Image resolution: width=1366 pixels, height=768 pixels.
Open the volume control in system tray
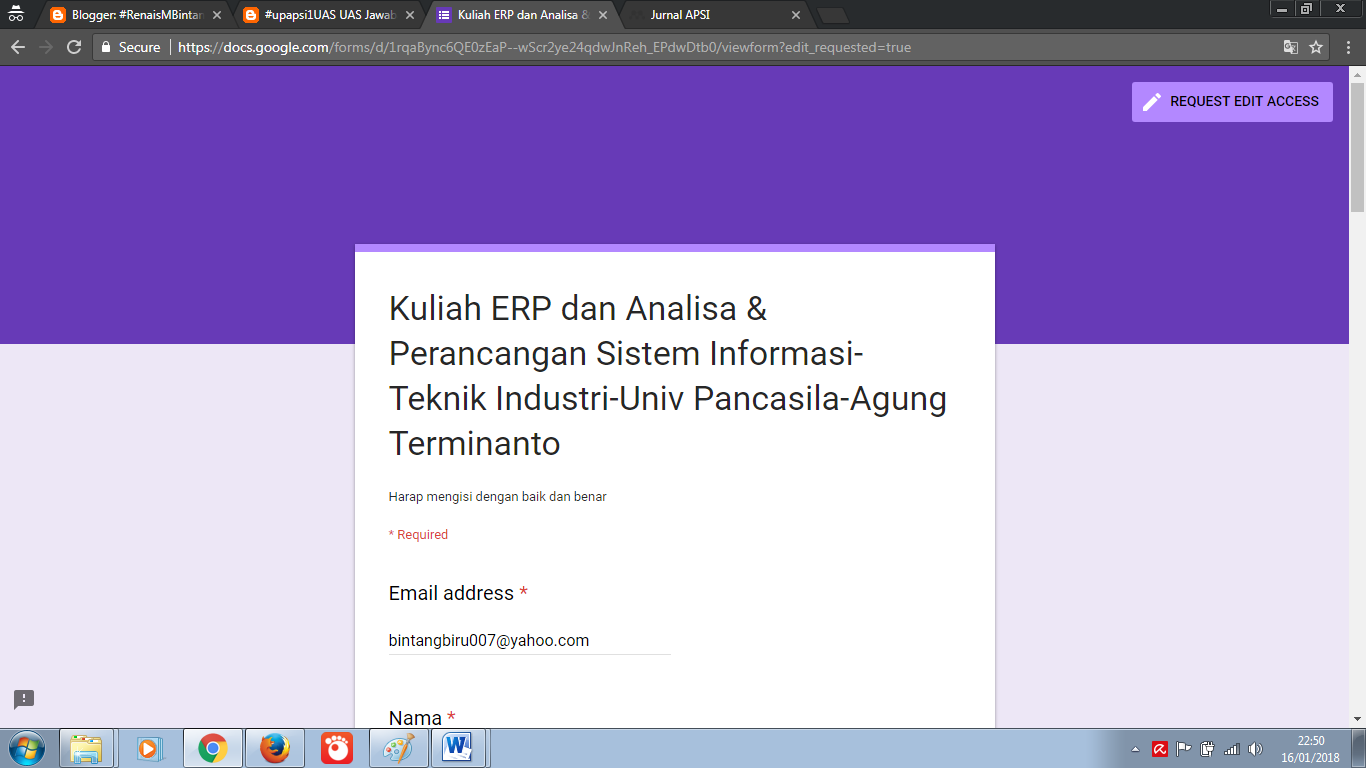coord(1254,749)
